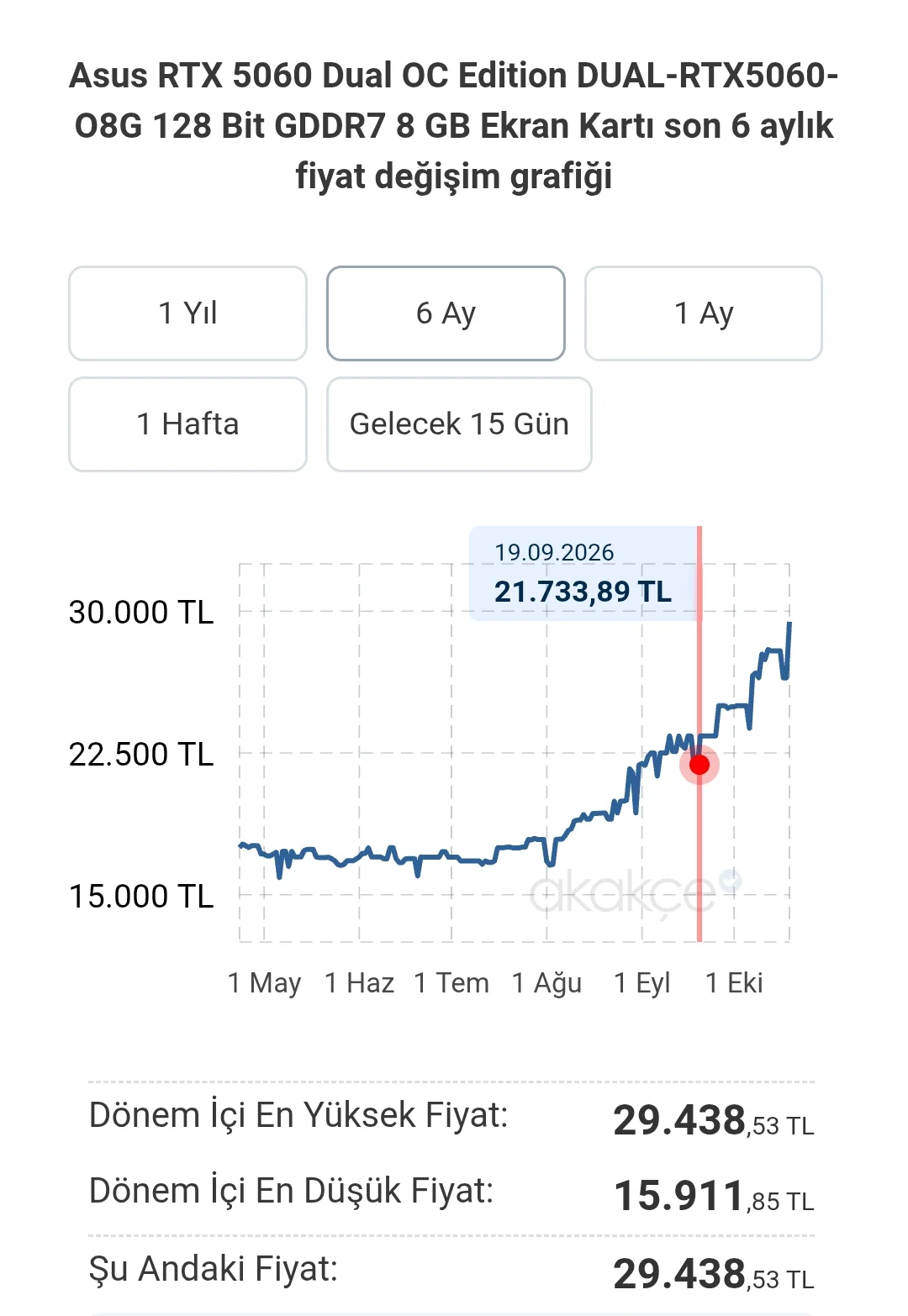Click the 1 Ağu axis label
908x1316 pixels.
546,983
